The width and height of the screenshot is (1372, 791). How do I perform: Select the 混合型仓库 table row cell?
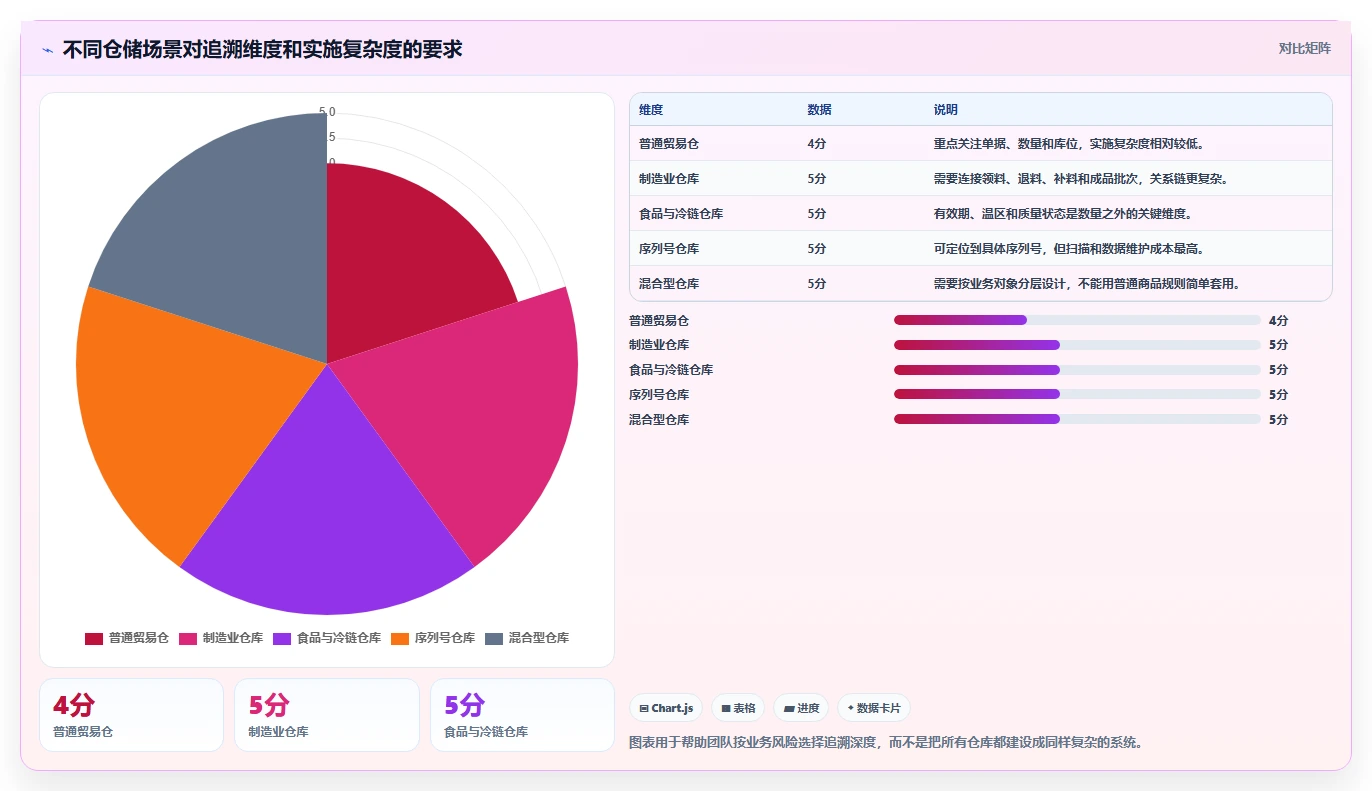point(669,284)
